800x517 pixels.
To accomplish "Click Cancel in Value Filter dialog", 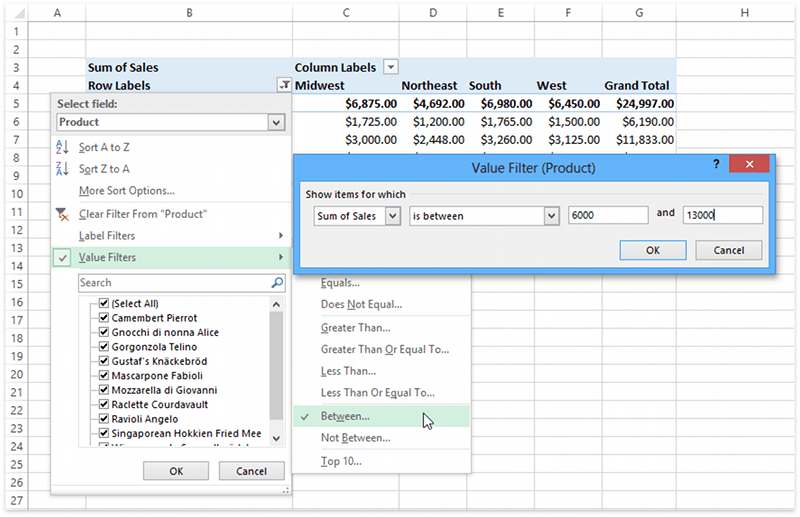I will coord(729,250).
